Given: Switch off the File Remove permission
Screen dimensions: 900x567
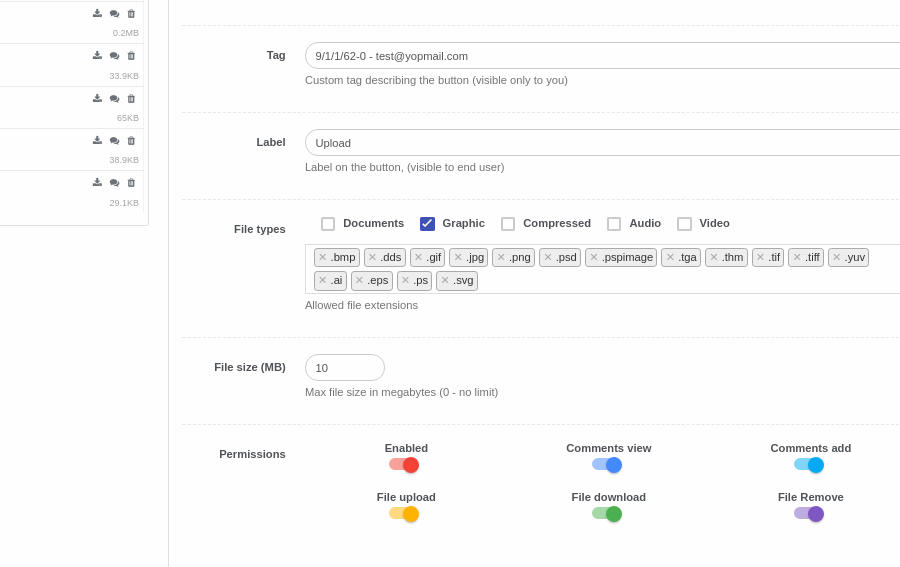Looking at the screenshot, I should (x=809, y=514).
